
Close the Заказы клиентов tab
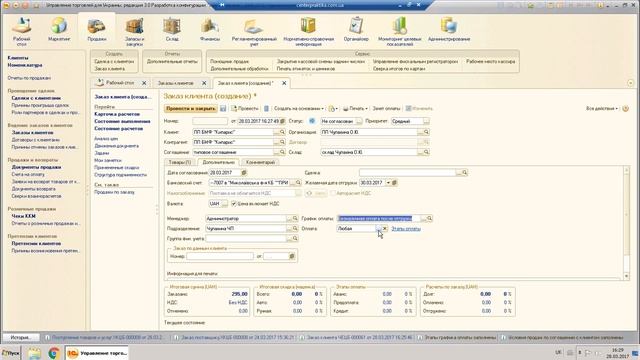pos(204,83)
